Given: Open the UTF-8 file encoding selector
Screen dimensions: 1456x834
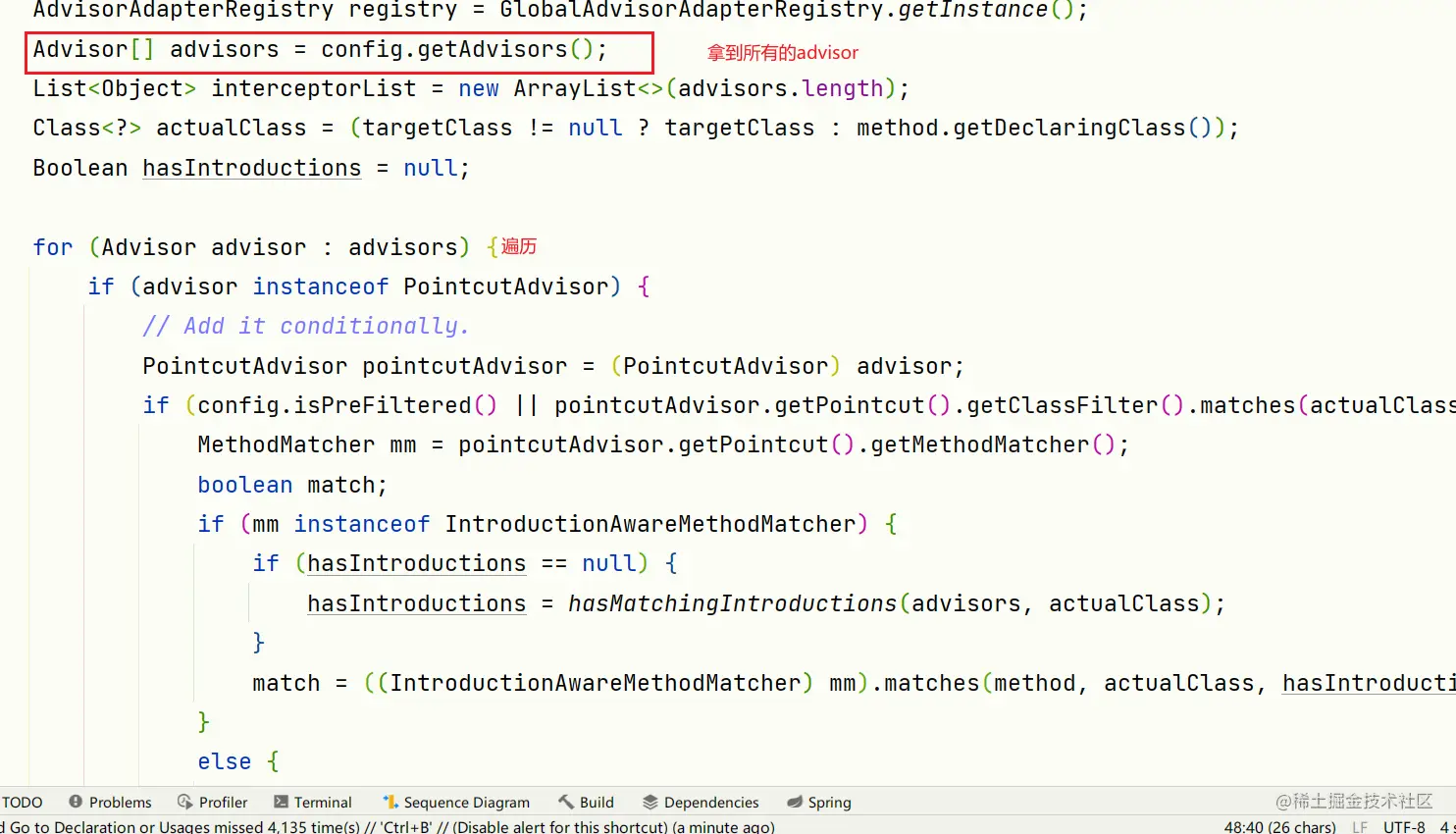Looking at the screenshot, I should click(x=1404, y=827).
